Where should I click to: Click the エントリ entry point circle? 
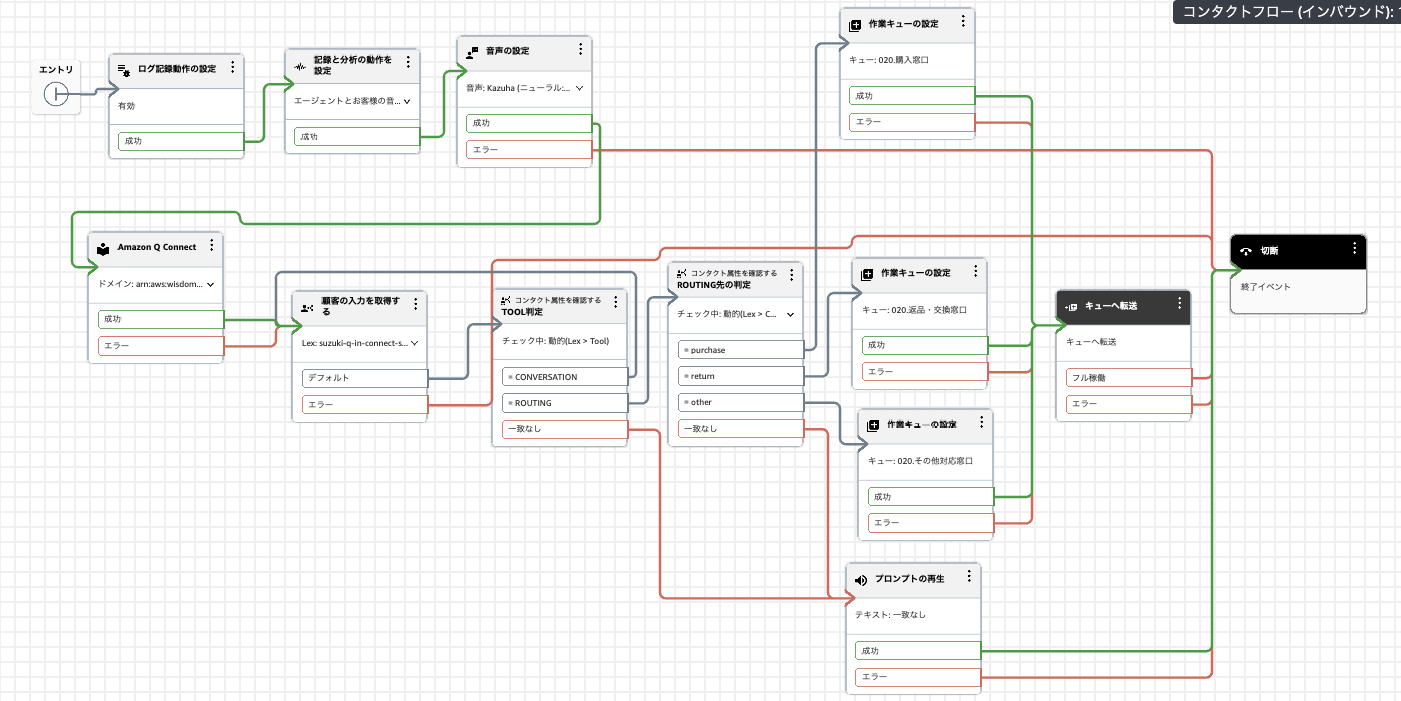pos(56,93)
